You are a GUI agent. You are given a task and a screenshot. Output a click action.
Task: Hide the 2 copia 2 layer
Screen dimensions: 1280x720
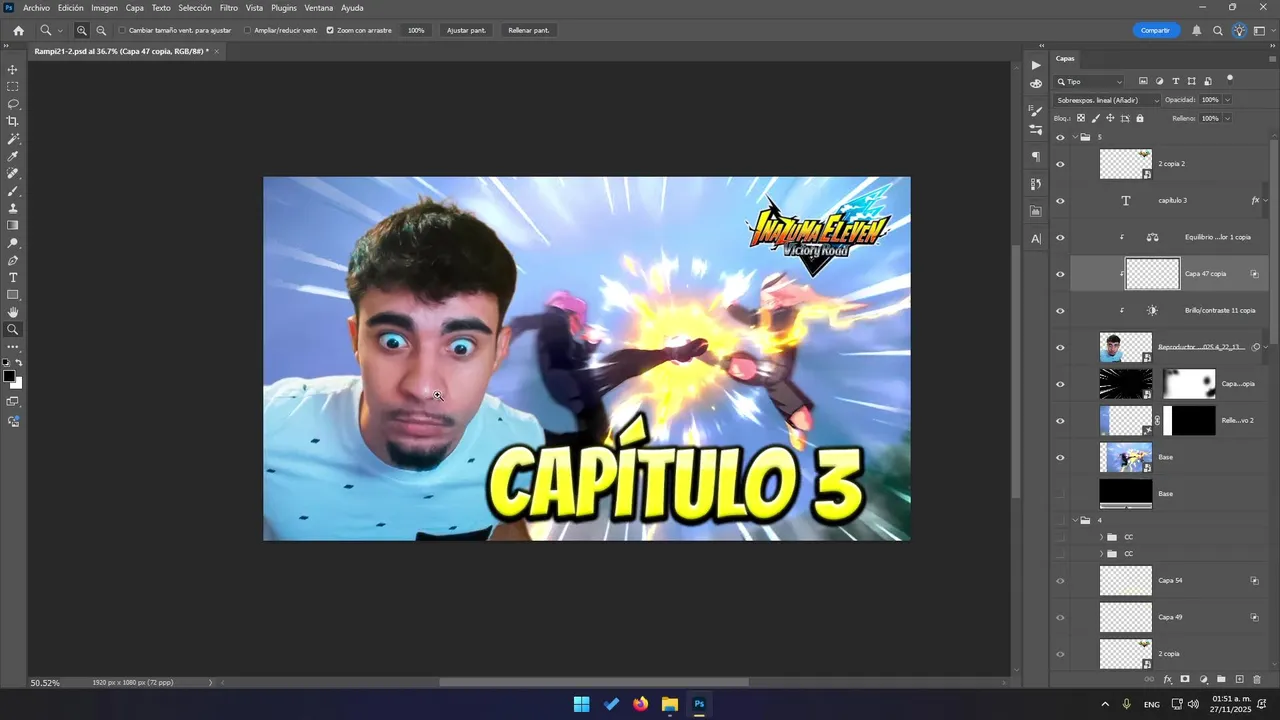1060,164
